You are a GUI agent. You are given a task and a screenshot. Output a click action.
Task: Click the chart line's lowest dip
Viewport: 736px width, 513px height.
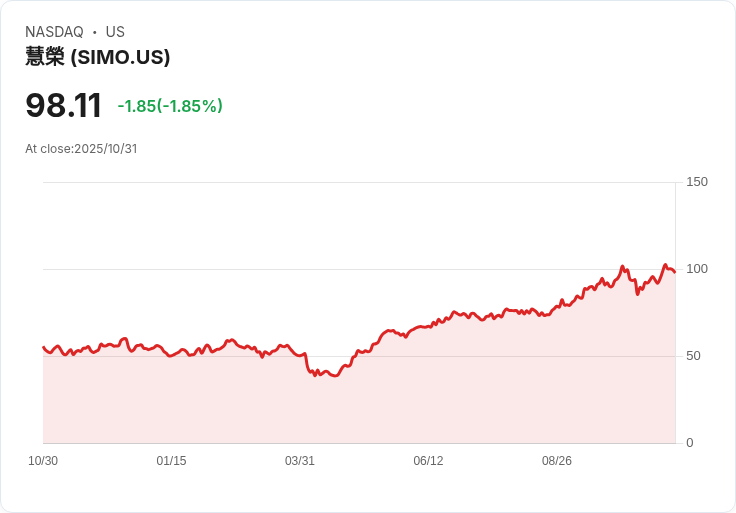click(334, 376)
